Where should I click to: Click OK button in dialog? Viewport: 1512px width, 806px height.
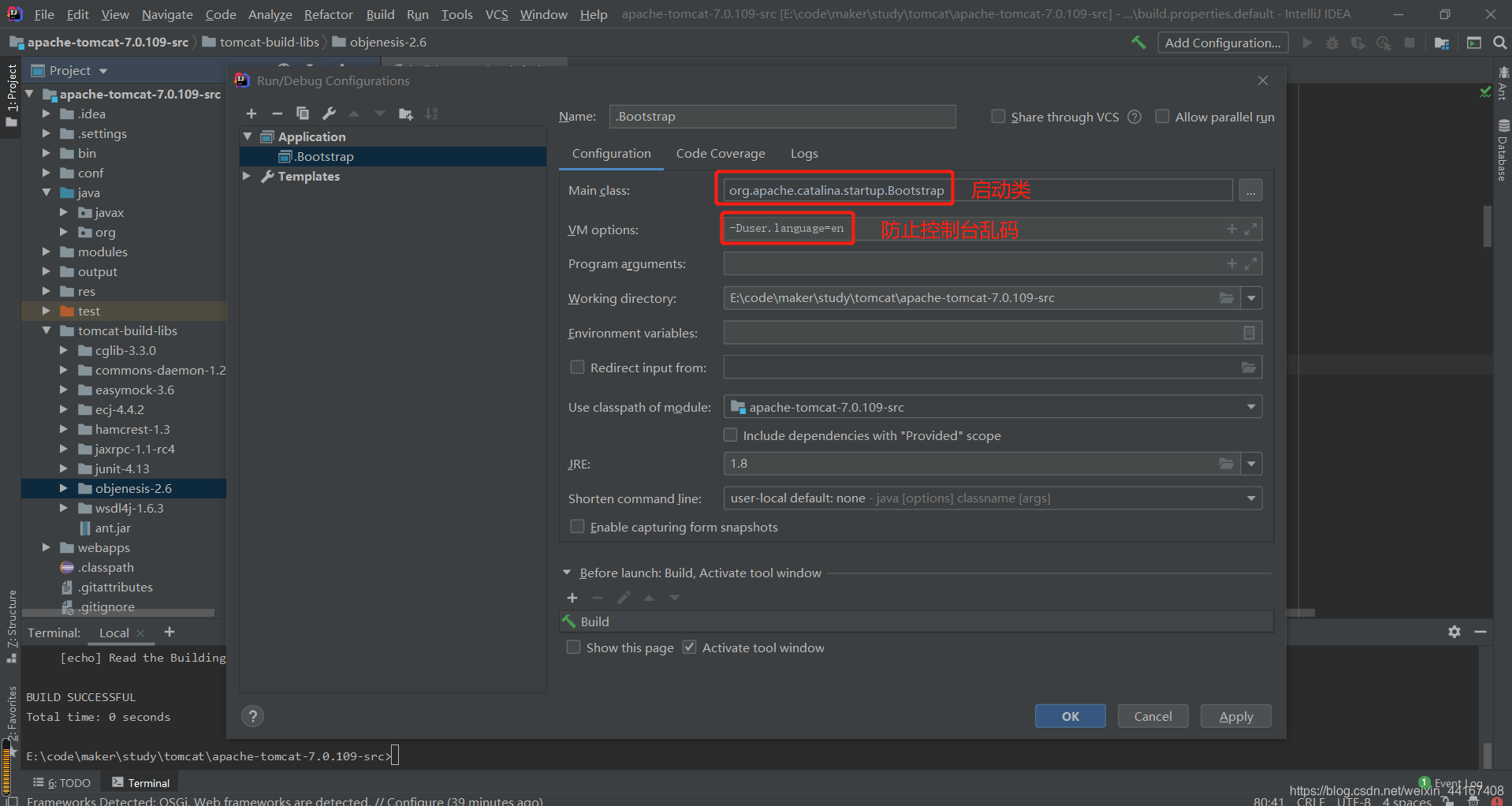coord(1070,716)
